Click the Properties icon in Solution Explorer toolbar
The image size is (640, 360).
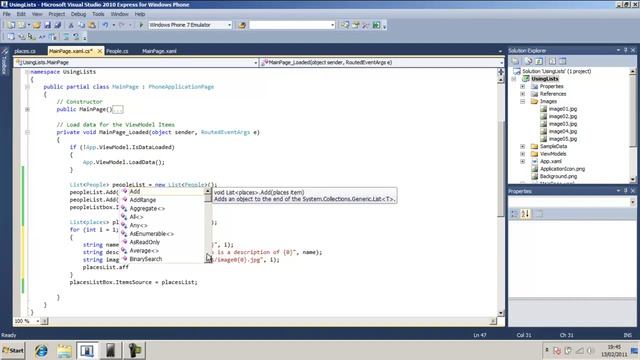516,61
